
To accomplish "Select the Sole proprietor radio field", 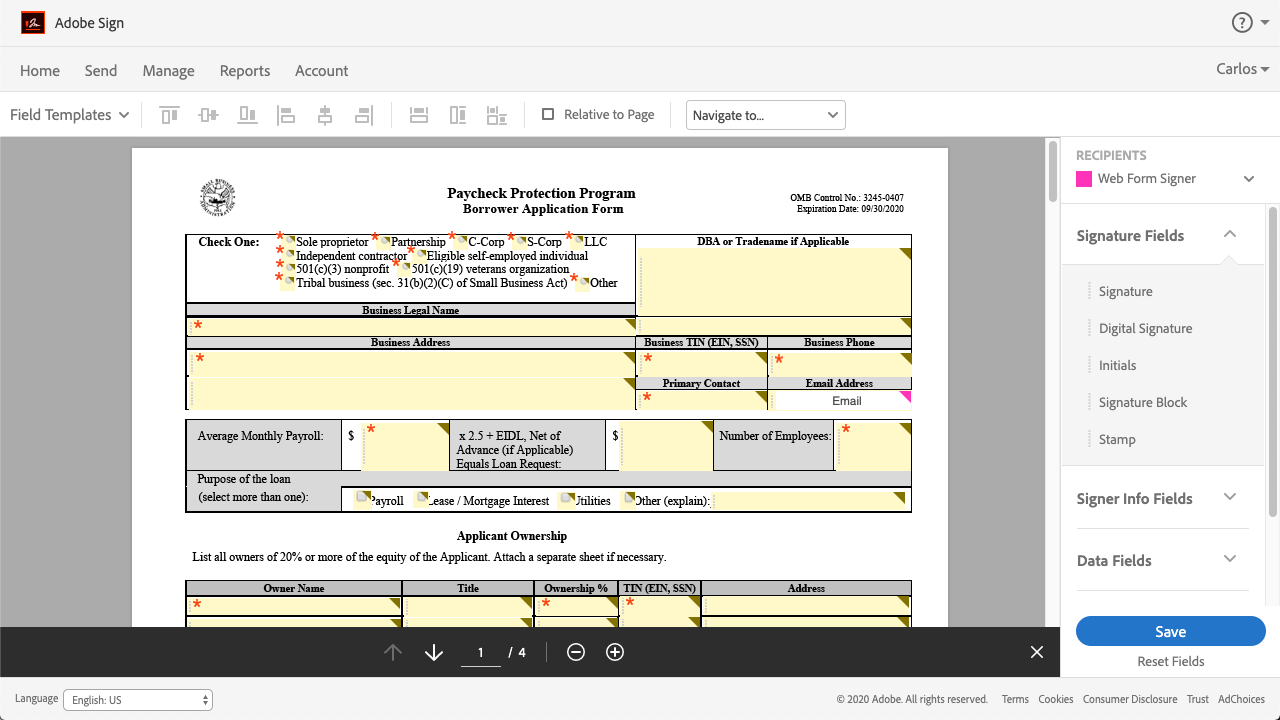I will (288, 242).
